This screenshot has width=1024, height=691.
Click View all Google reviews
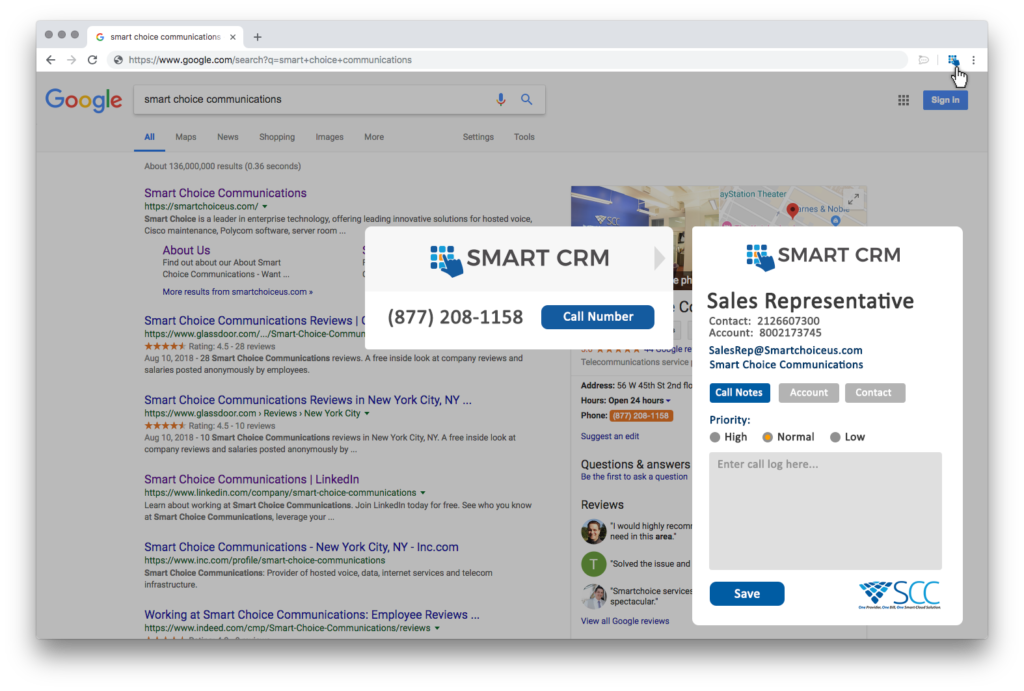click(x=625, y=621)
